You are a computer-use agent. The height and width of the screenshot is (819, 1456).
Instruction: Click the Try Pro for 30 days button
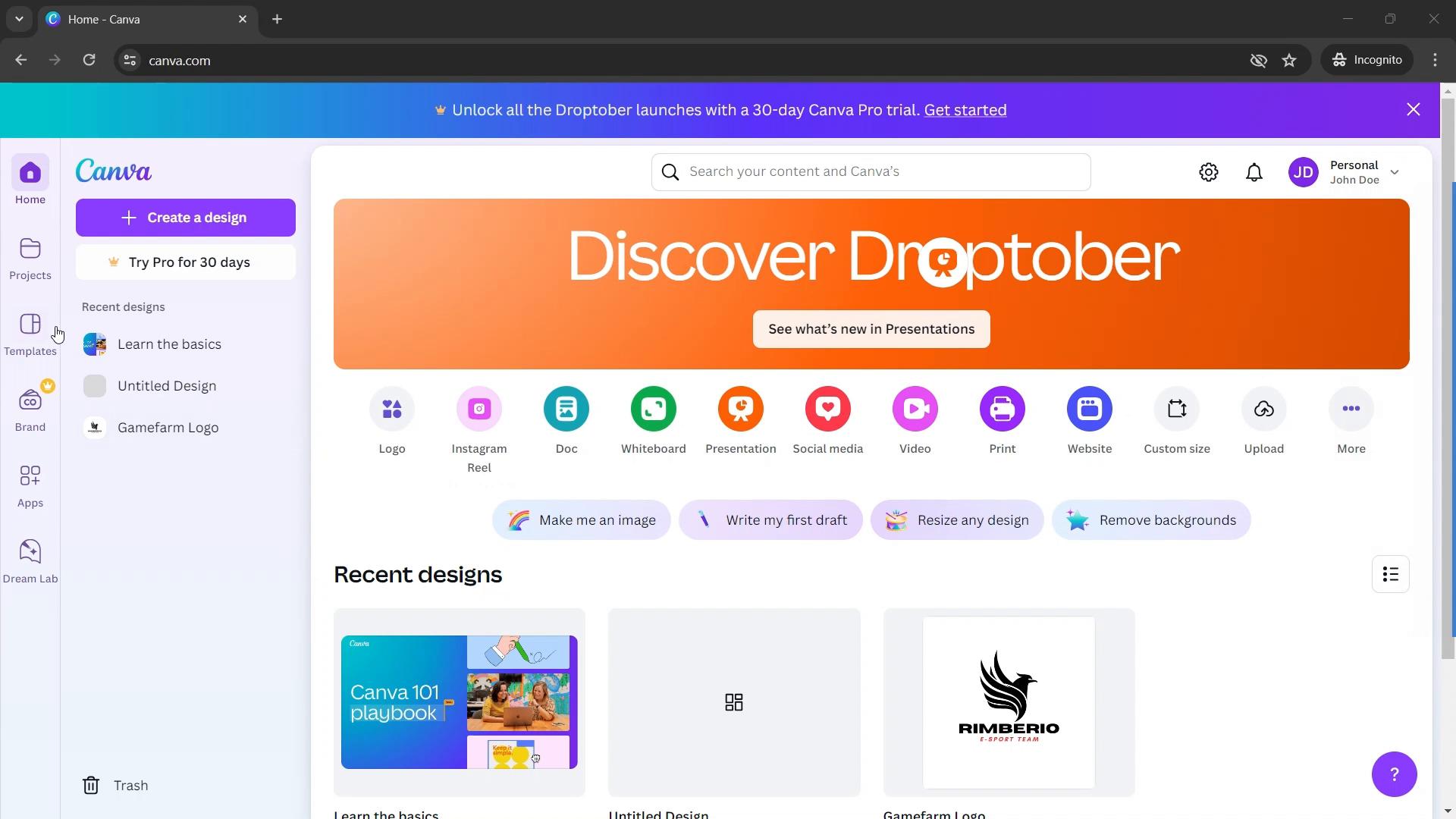click(185, 262)
